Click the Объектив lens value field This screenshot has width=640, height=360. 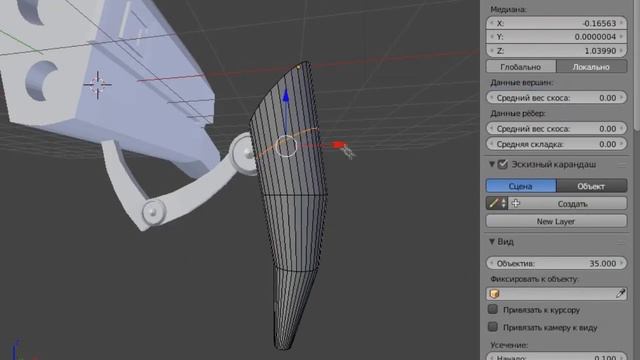point(556,263)
